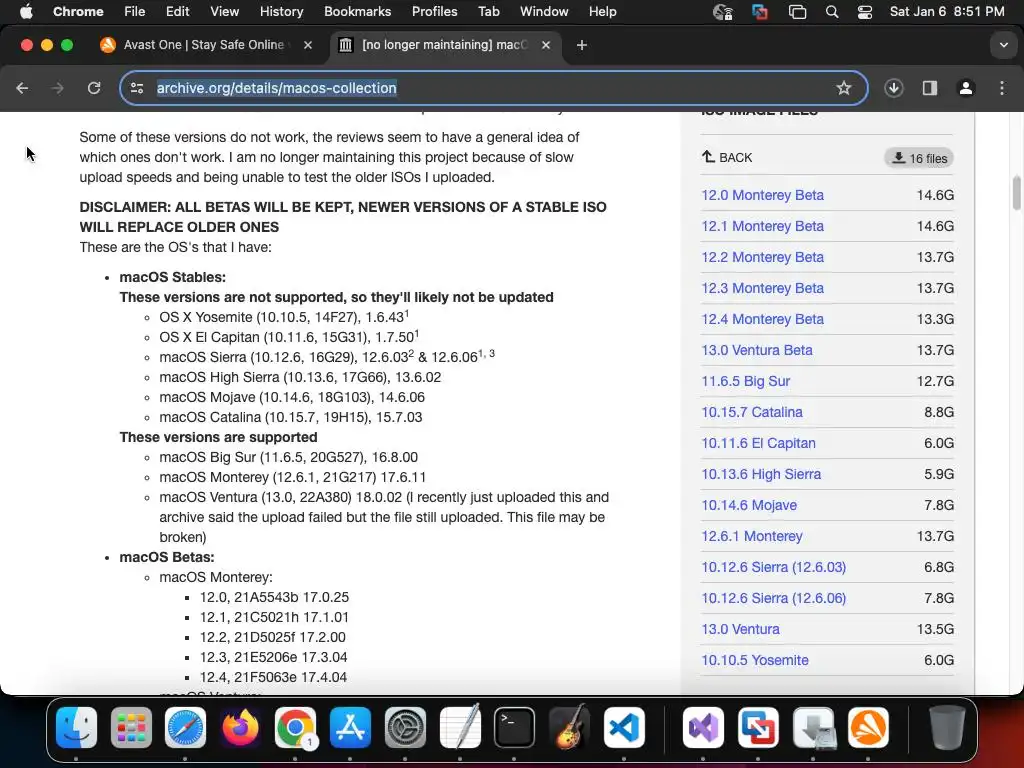
Task: Open 11.6.5 Big Sur file
Action: pos(746,381)
